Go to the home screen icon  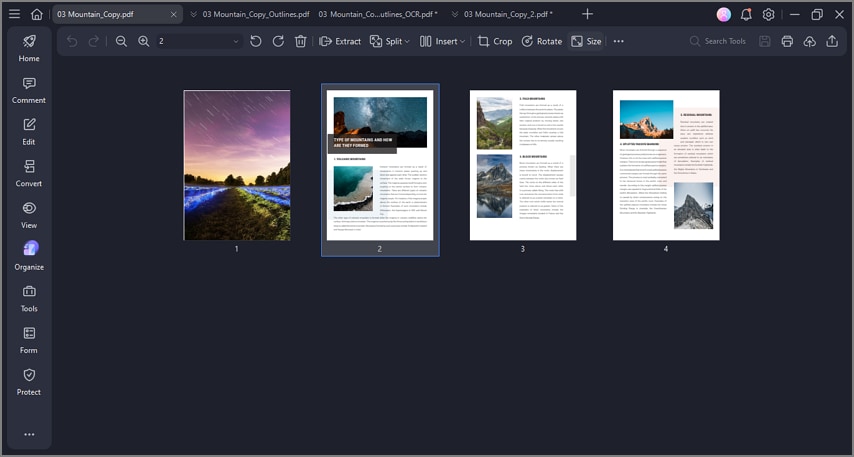pyautogui.click(x=36, y=14)
